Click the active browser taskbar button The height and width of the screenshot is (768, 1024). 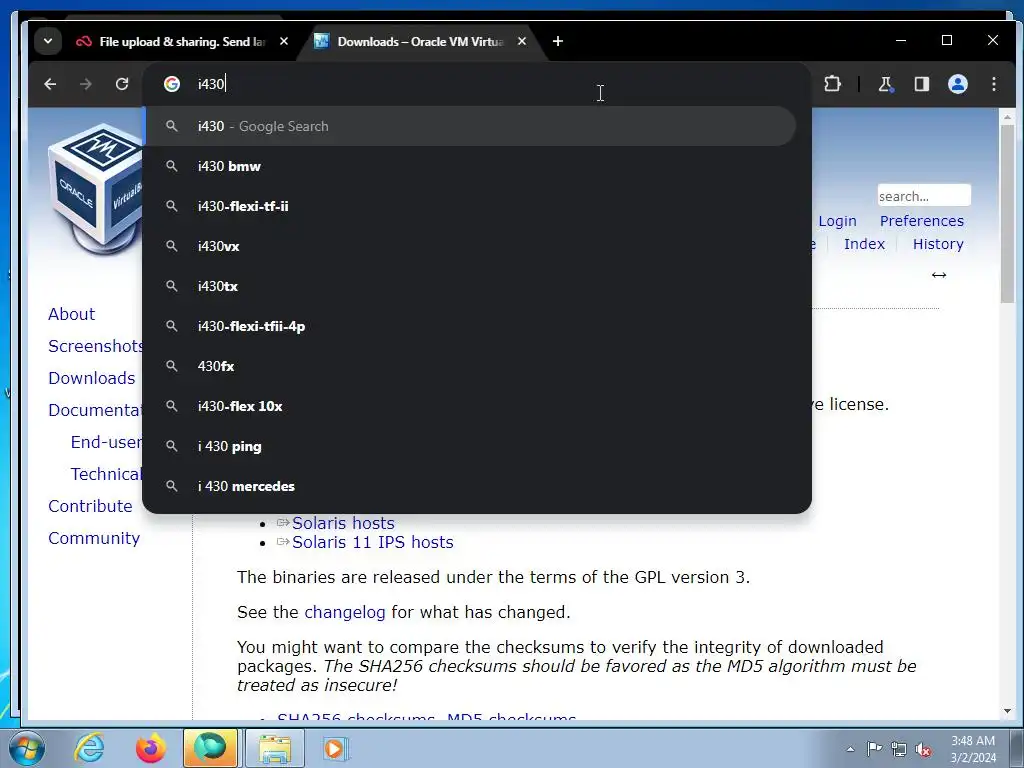210,748
